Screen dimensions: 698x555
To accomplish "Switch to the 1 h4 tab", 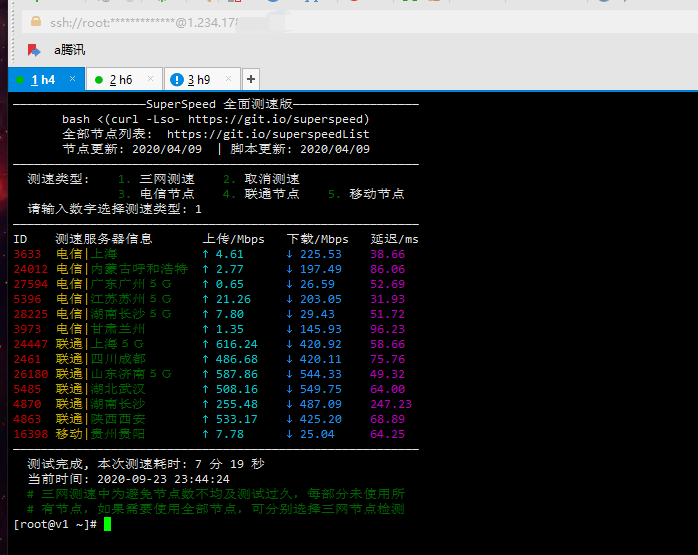I will coord(43,79).
